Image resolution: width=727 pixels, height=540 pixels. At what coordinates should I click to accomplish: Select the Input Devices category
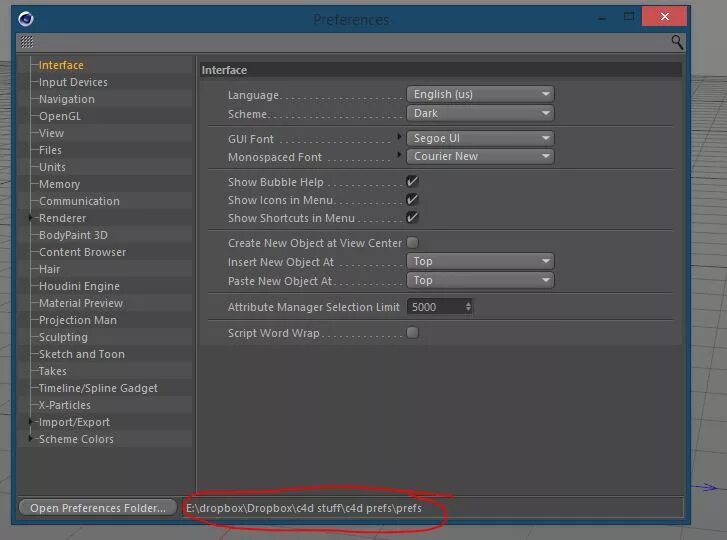(x=73, y=82)
